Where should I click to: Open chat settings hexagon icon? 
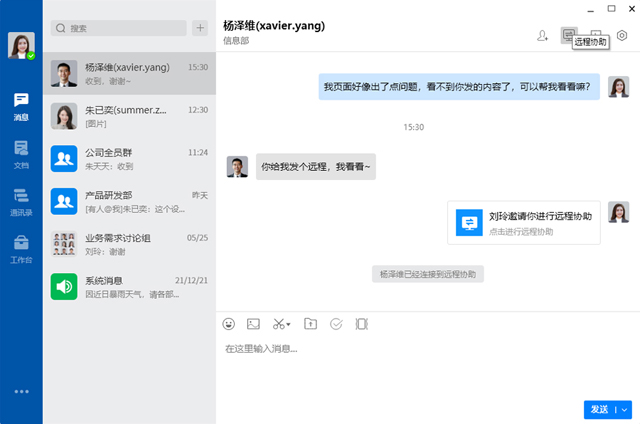[x=622, y=35]
